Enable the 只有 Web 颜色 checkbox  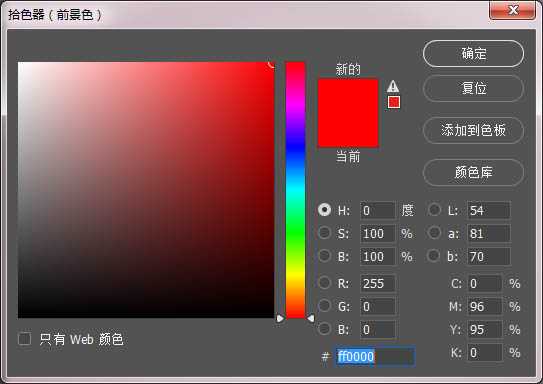click(25, 339)
